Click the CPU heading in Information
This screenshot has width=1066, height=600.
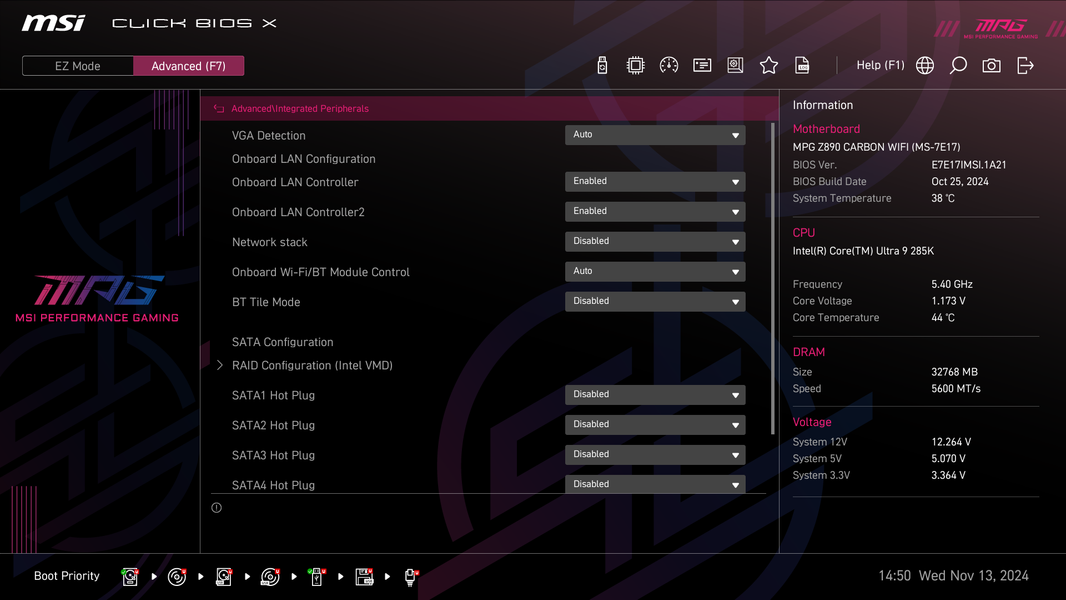(x=804, y=232)
